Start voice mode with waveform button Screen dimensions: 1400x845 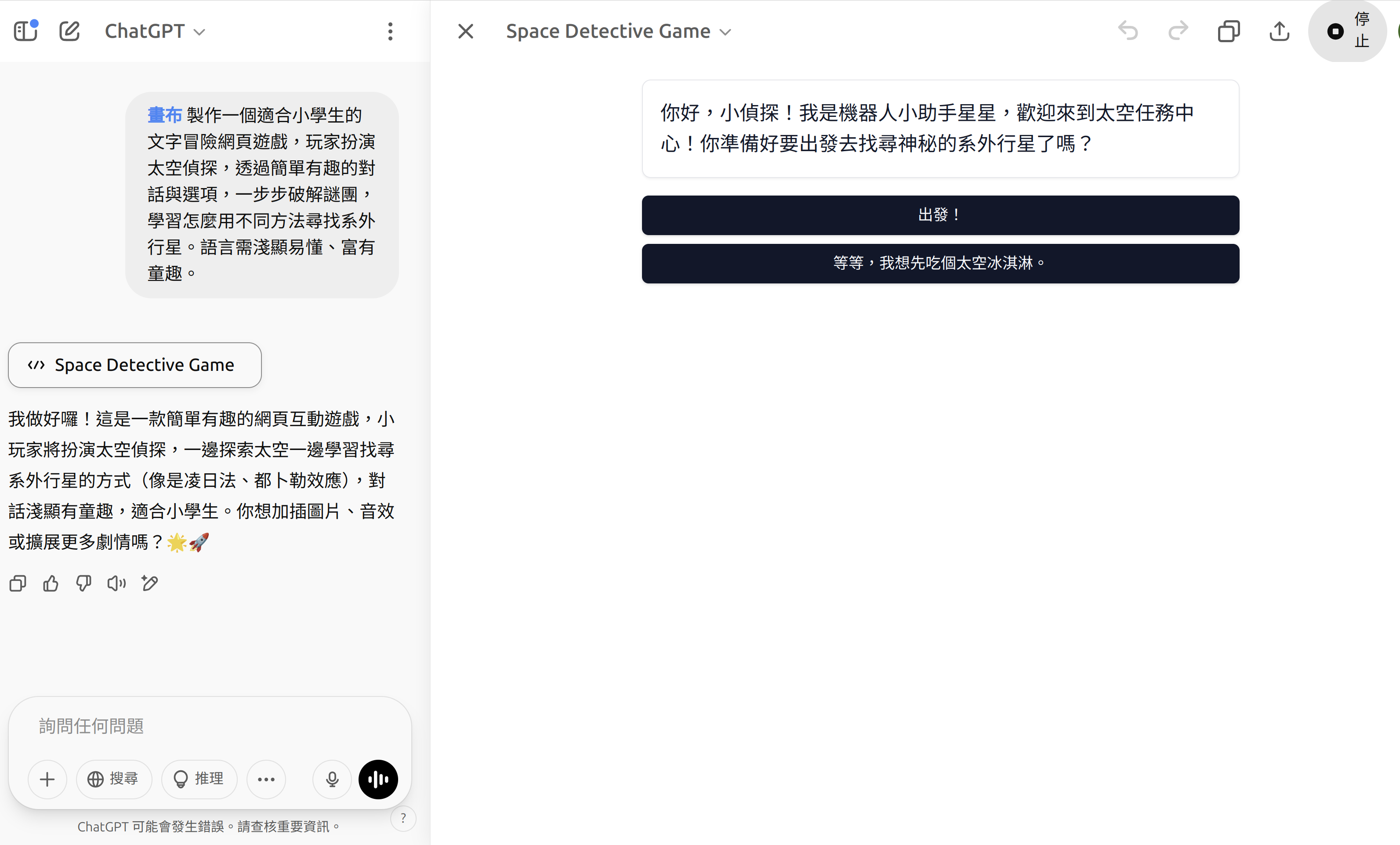378,779
